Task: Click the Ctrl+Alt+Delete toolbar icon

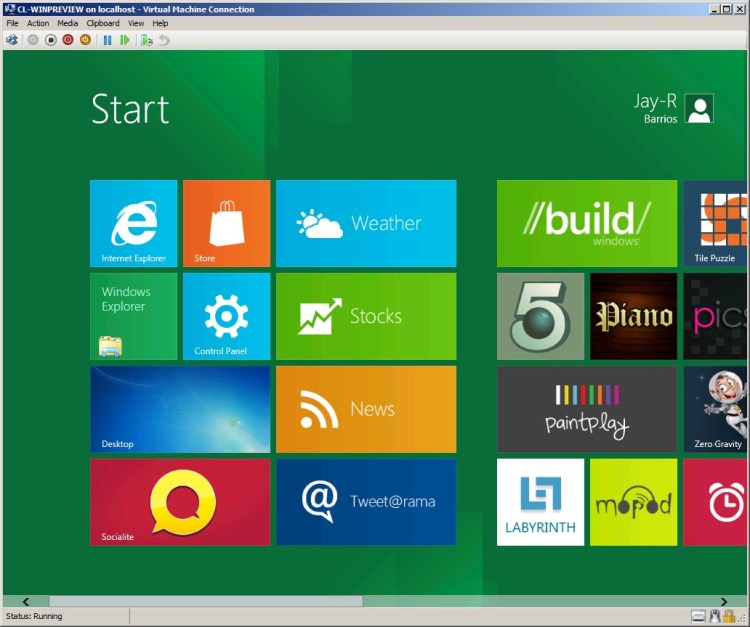Action: 12,40
